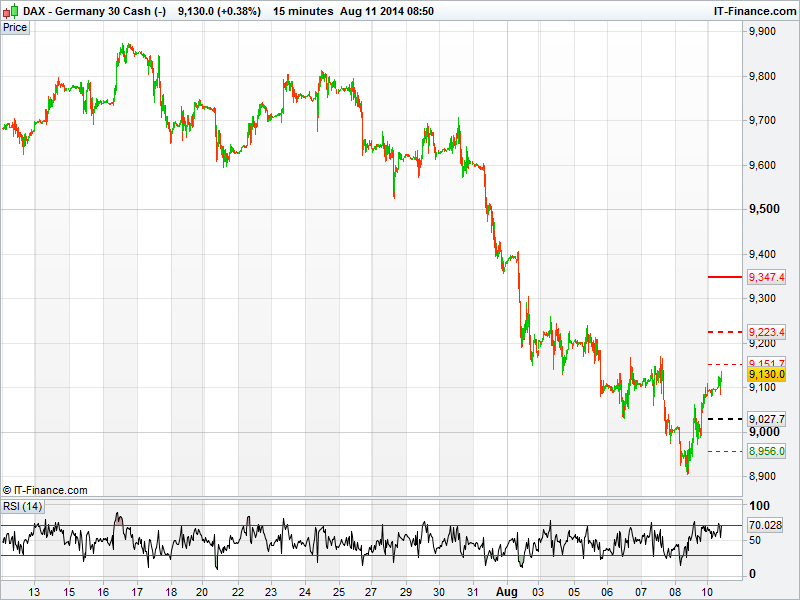Select the 9,223.4 dashed resistance label
Viewport: 800px width, 600px height.
point(767,332)
